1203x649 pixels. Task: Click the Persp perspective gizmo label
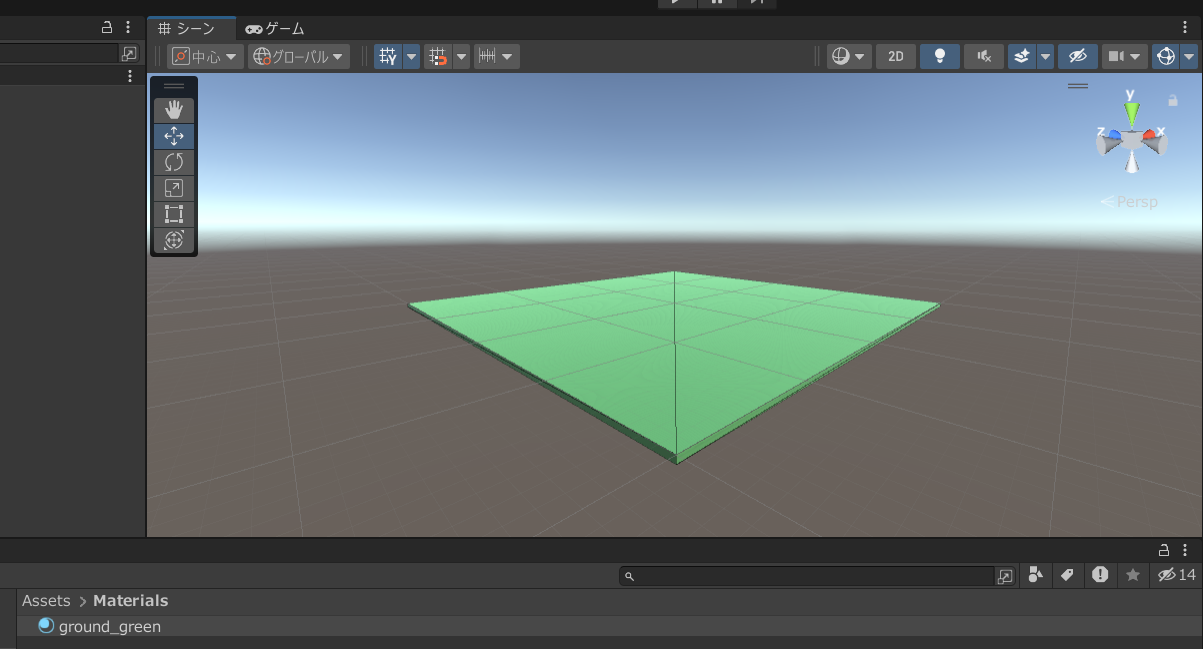coord(1135,201)
